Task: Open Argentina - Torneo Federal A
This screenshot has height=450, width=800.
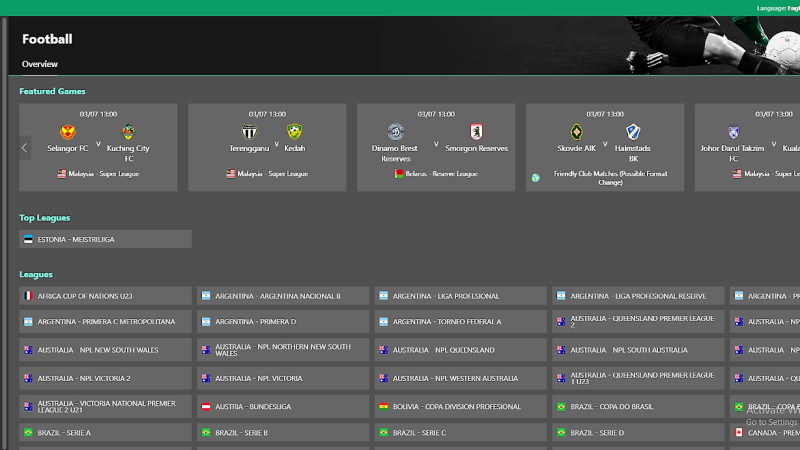Action: point(460,321)
